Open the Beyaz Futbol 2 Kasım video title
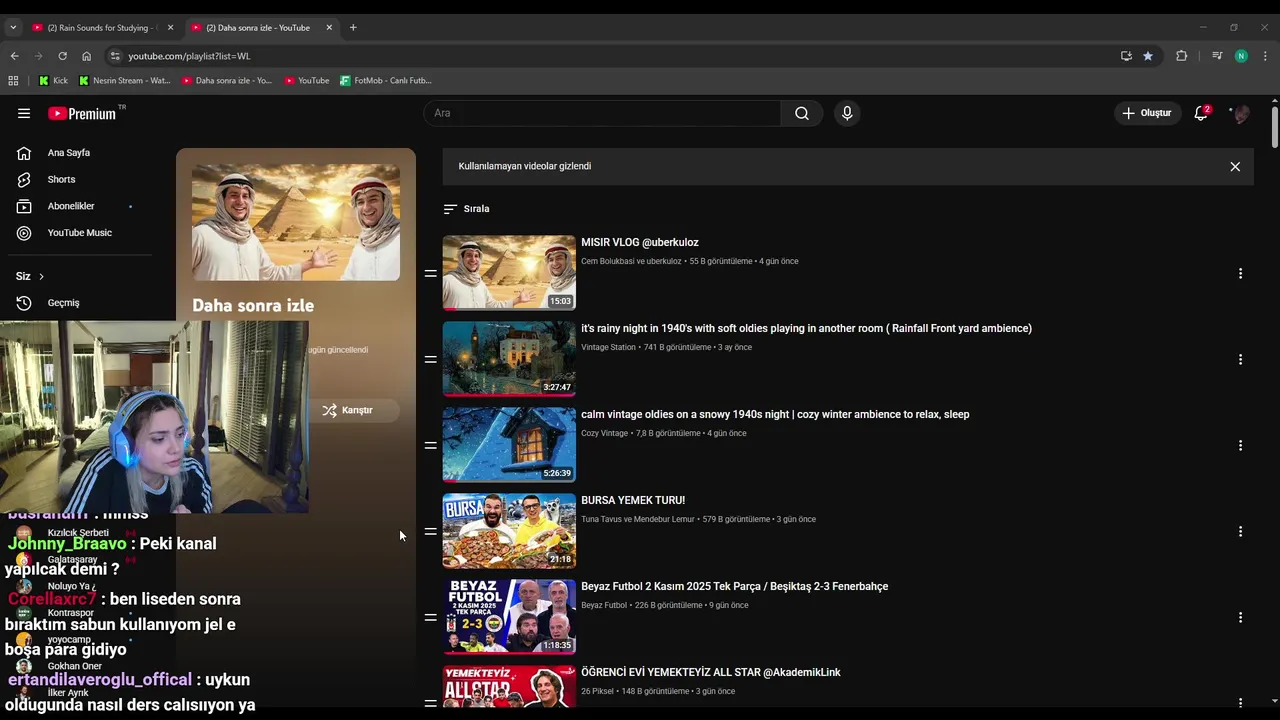Screen dimensions: 1280x720 [x=734, y=586]
